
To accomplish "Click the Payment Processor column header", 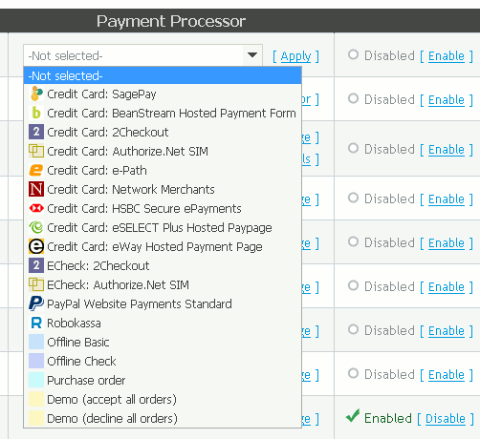I will tap(171, 21).
